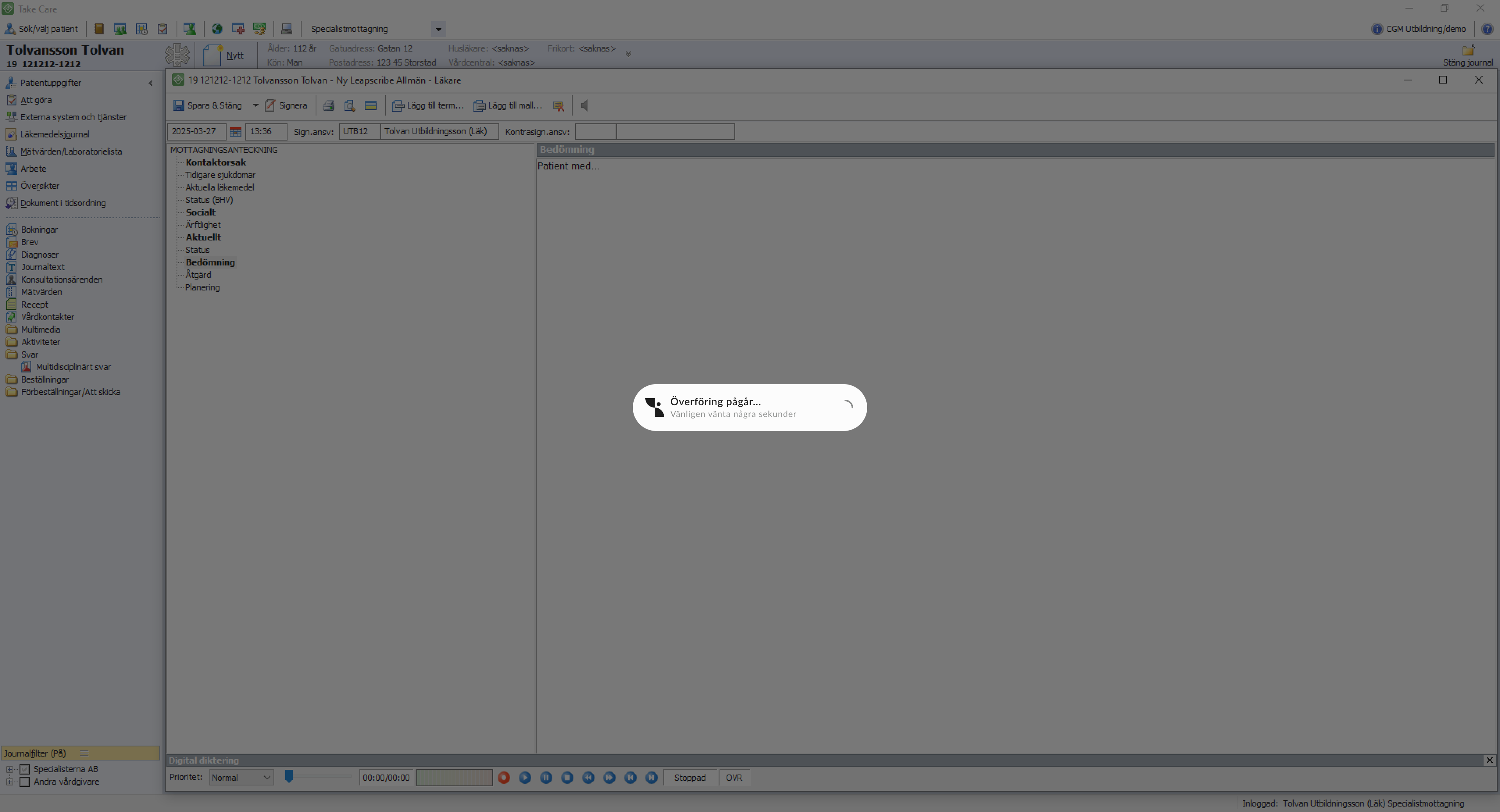Image resolution: width=1500 pixels, height=812 pixels.
Task: Click the Lägg till mall... button
Action: tap(508, 105)
